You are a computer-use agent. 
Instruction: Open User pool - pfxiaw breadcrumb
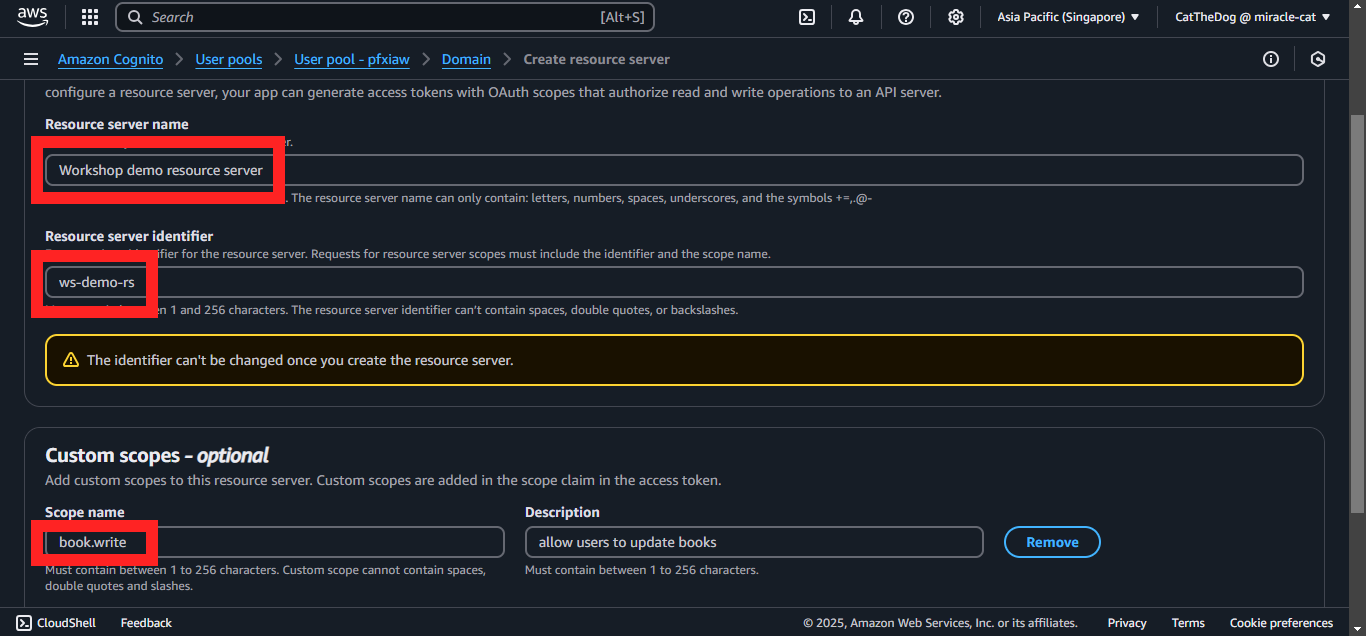[352, 60]
